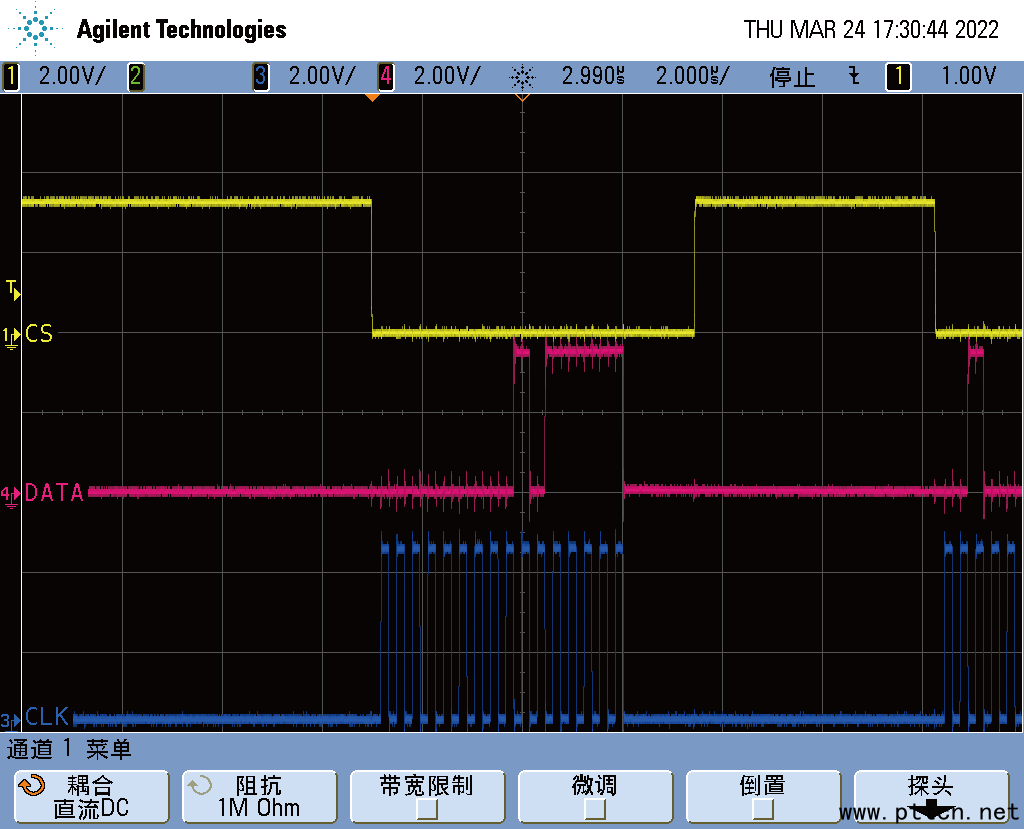
Task: Click the 通道 1 菜单 title
Action: tap(70, 749)
